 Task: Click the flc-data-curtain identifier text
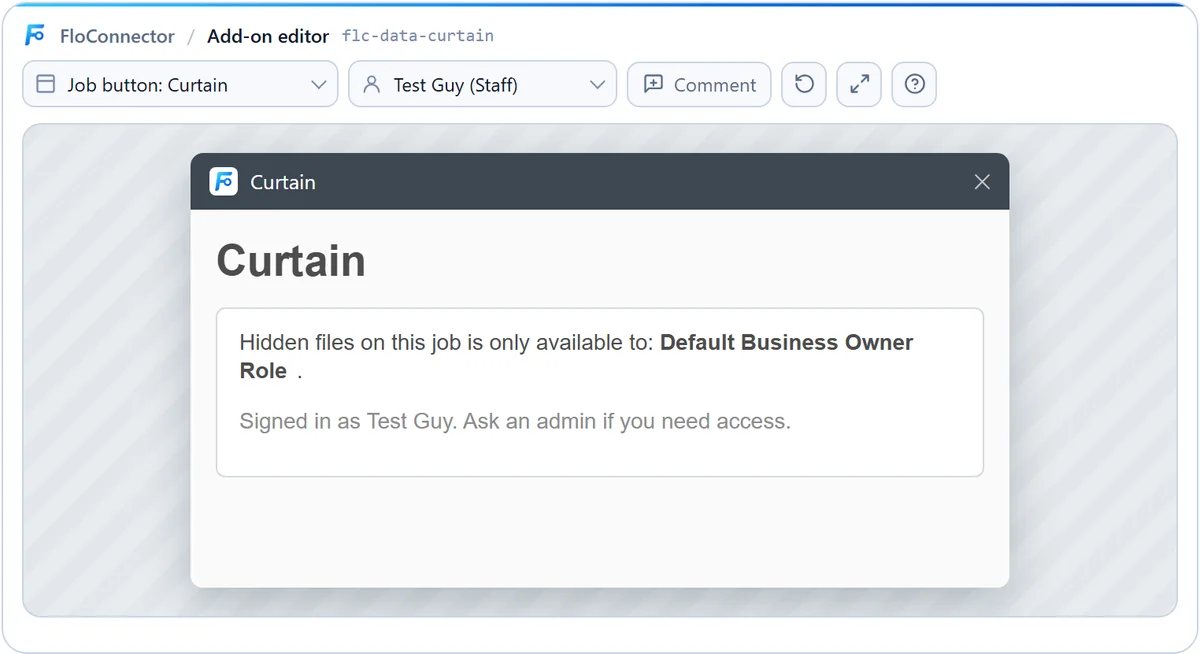(418, 36)
